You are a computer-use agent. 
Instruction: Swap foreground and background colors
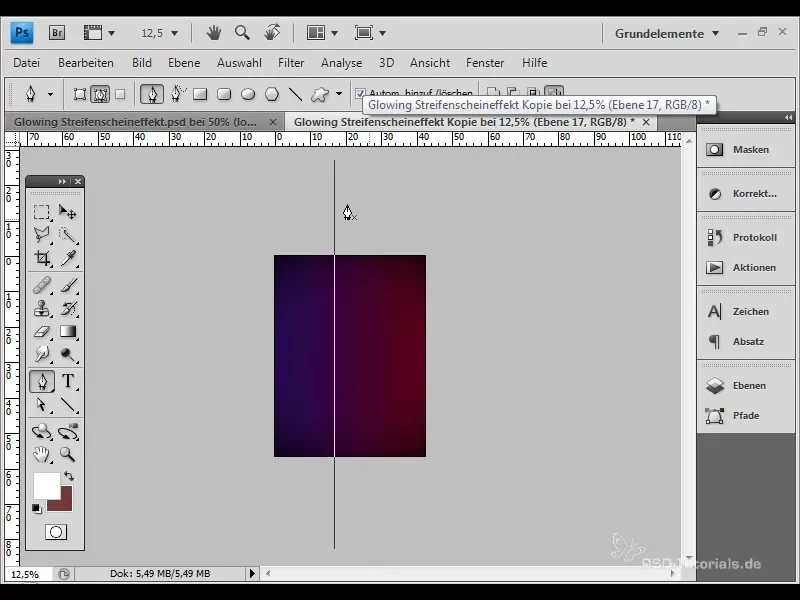click(69, 476)
